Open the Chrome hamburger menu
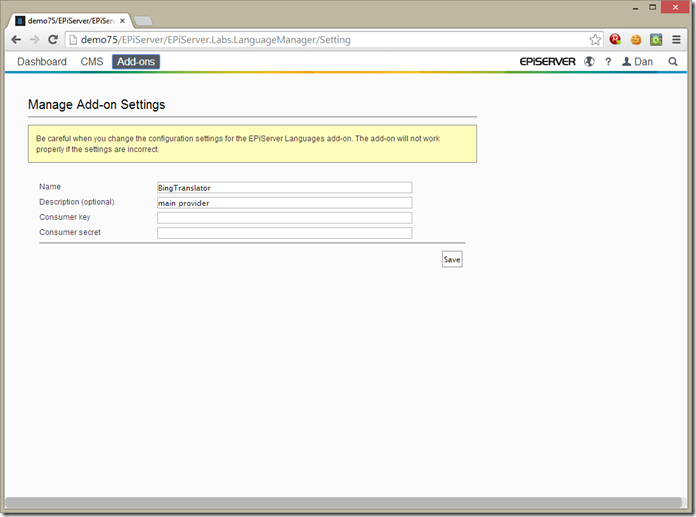Image resolution: width=696 pixels, height=517 pixels. coord(677,40)
